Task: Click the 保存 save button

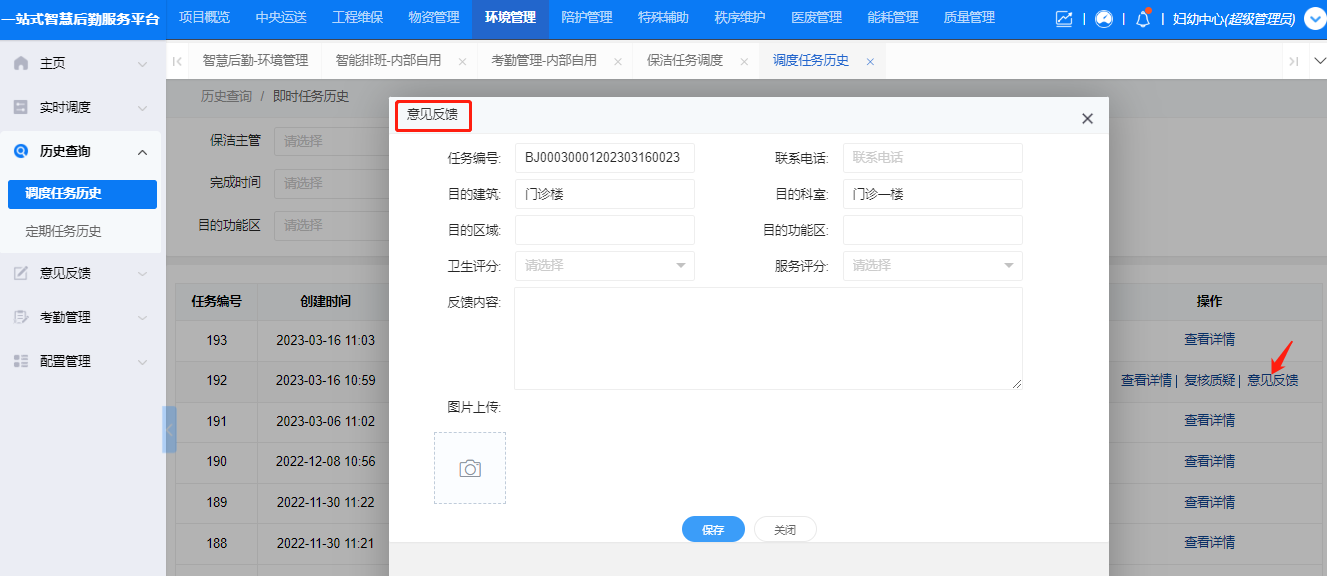Action: tap(713, 530)
